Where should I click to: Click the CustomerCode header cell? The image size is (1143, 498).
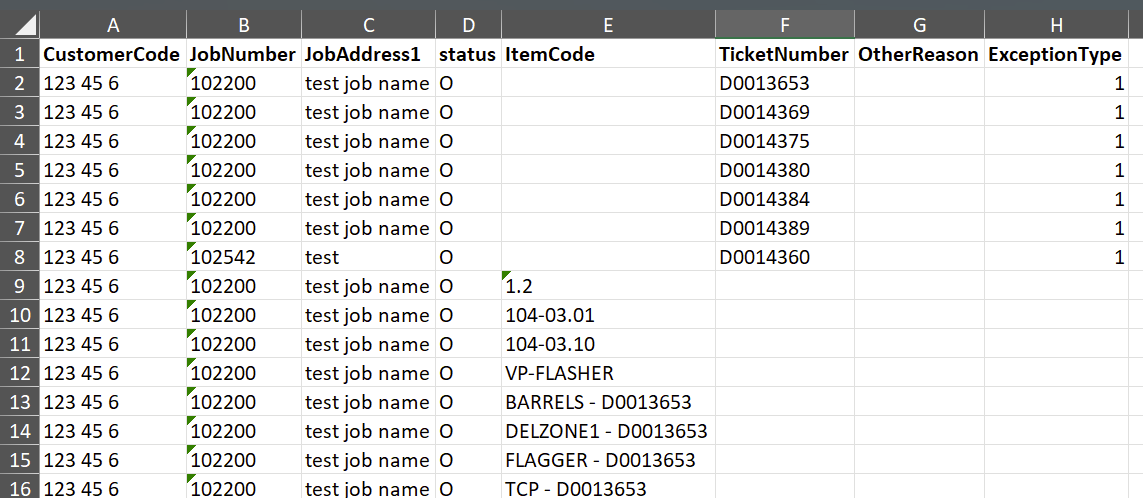[113, 54]
